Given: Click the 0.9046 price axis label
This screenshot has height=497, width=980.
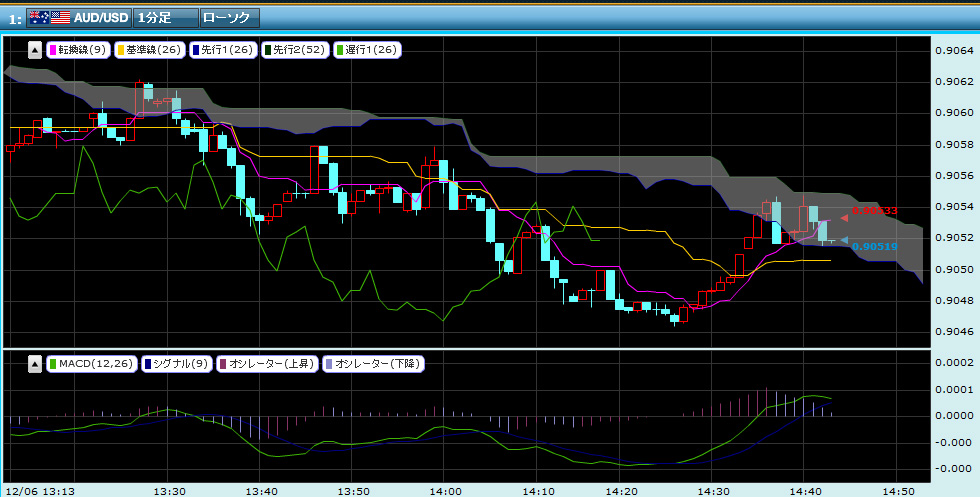Looking at the screenshot, I should [954, 332].
